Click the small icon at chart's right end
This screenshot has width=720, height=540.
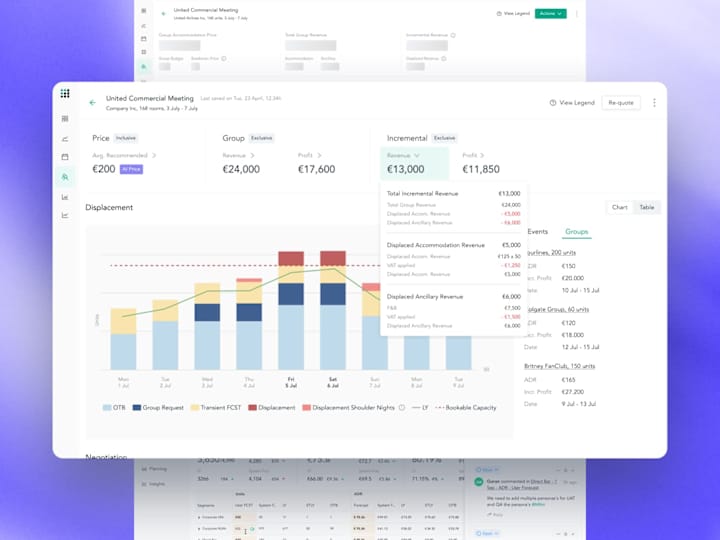click(486, 369)
